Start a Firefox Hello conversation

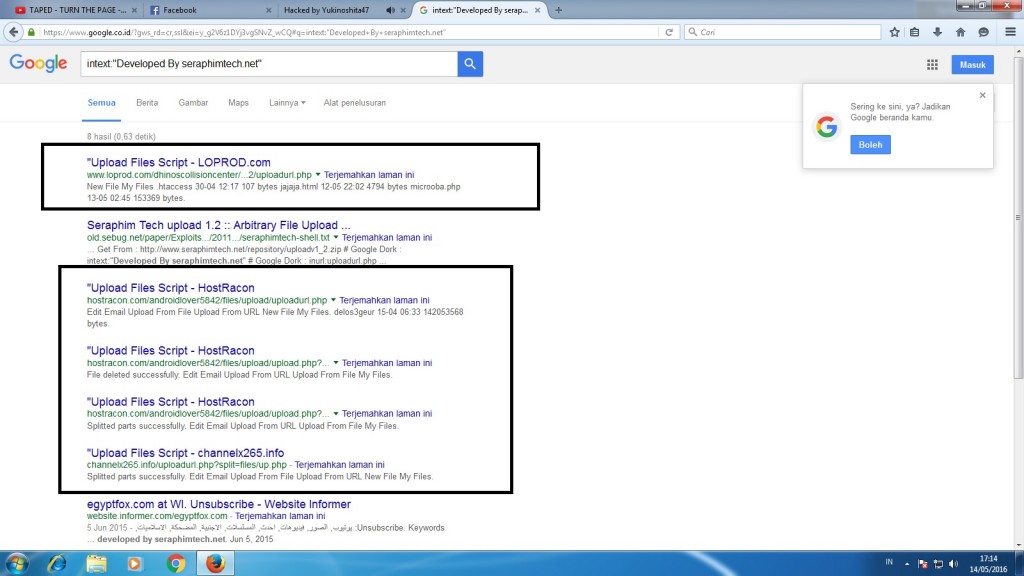tap(984, 31)
